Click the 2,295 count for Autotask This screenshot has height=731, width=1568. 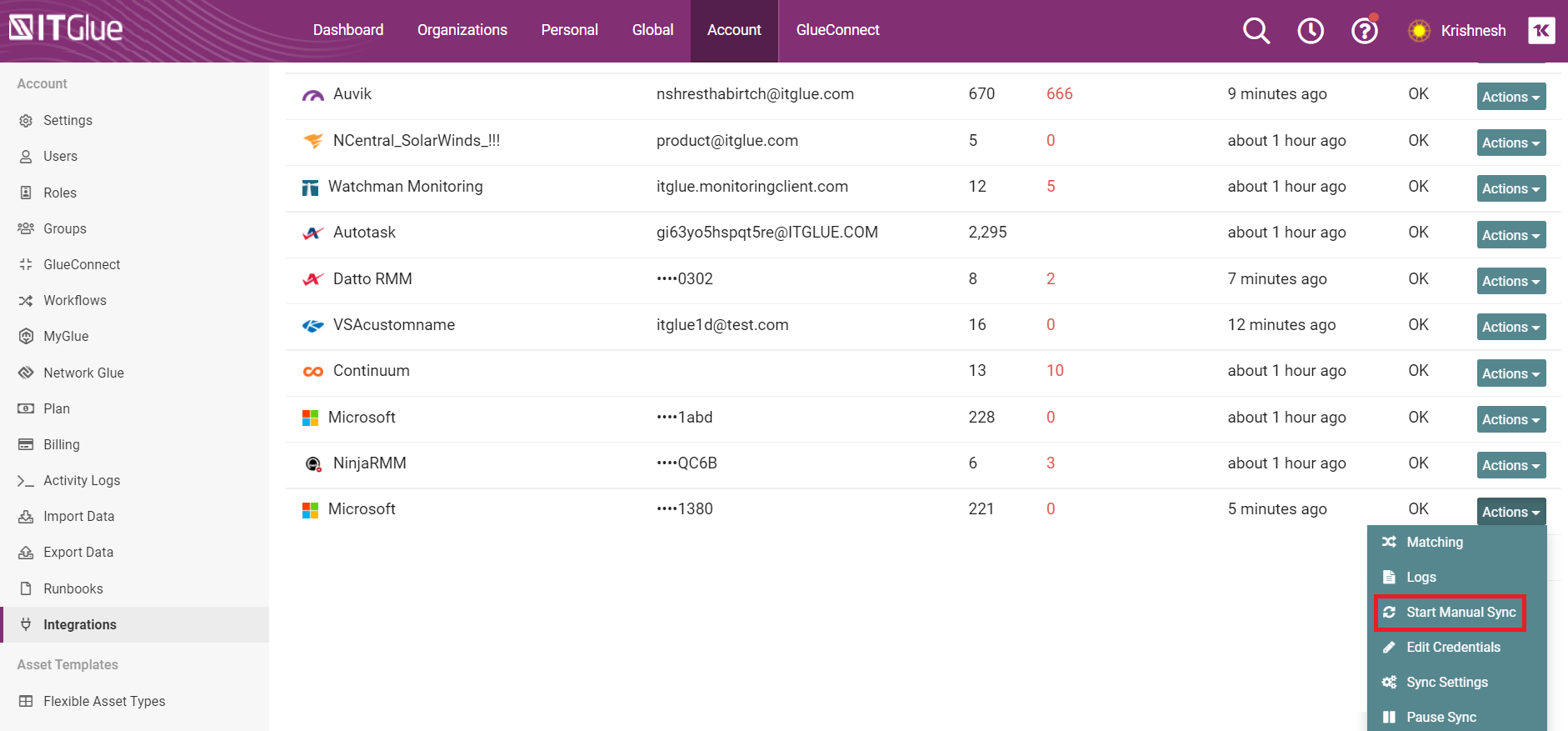(x=987, y=233)
